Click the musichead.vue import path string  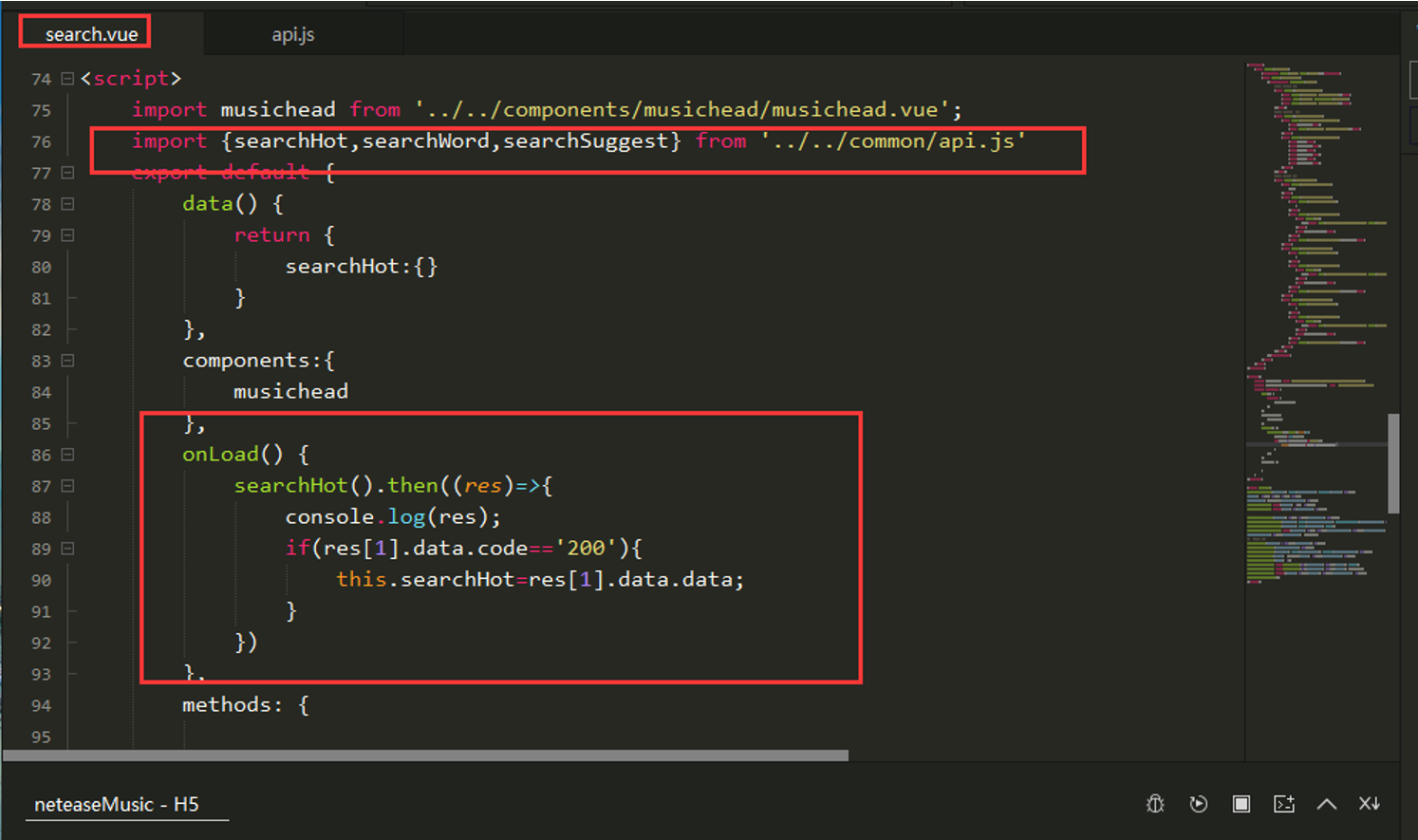pos(682,110)
